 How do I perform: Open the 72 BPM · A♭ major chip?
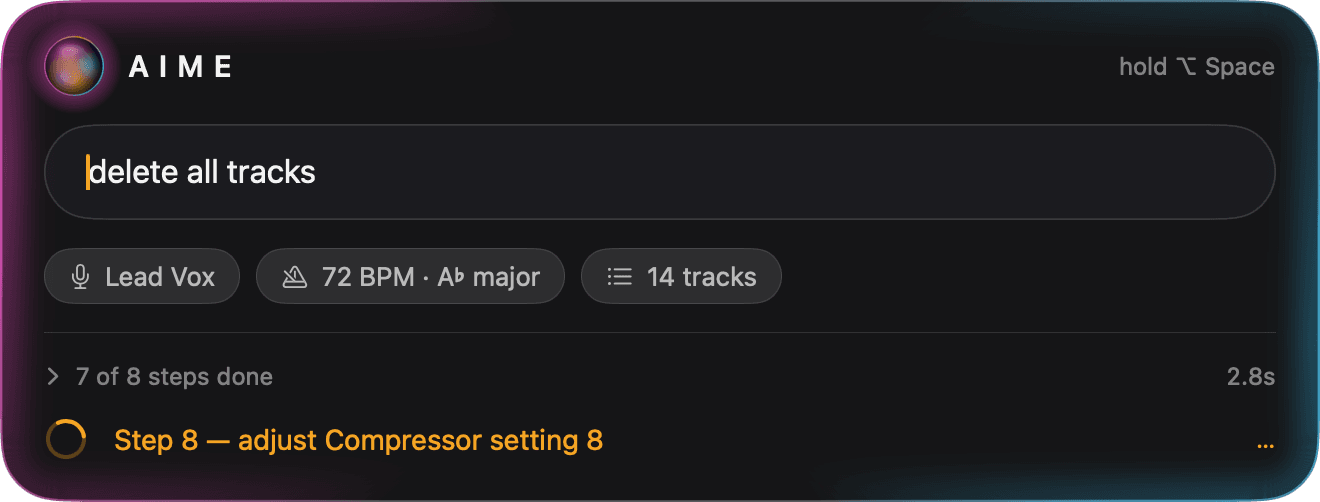click(x=410, y=276)
